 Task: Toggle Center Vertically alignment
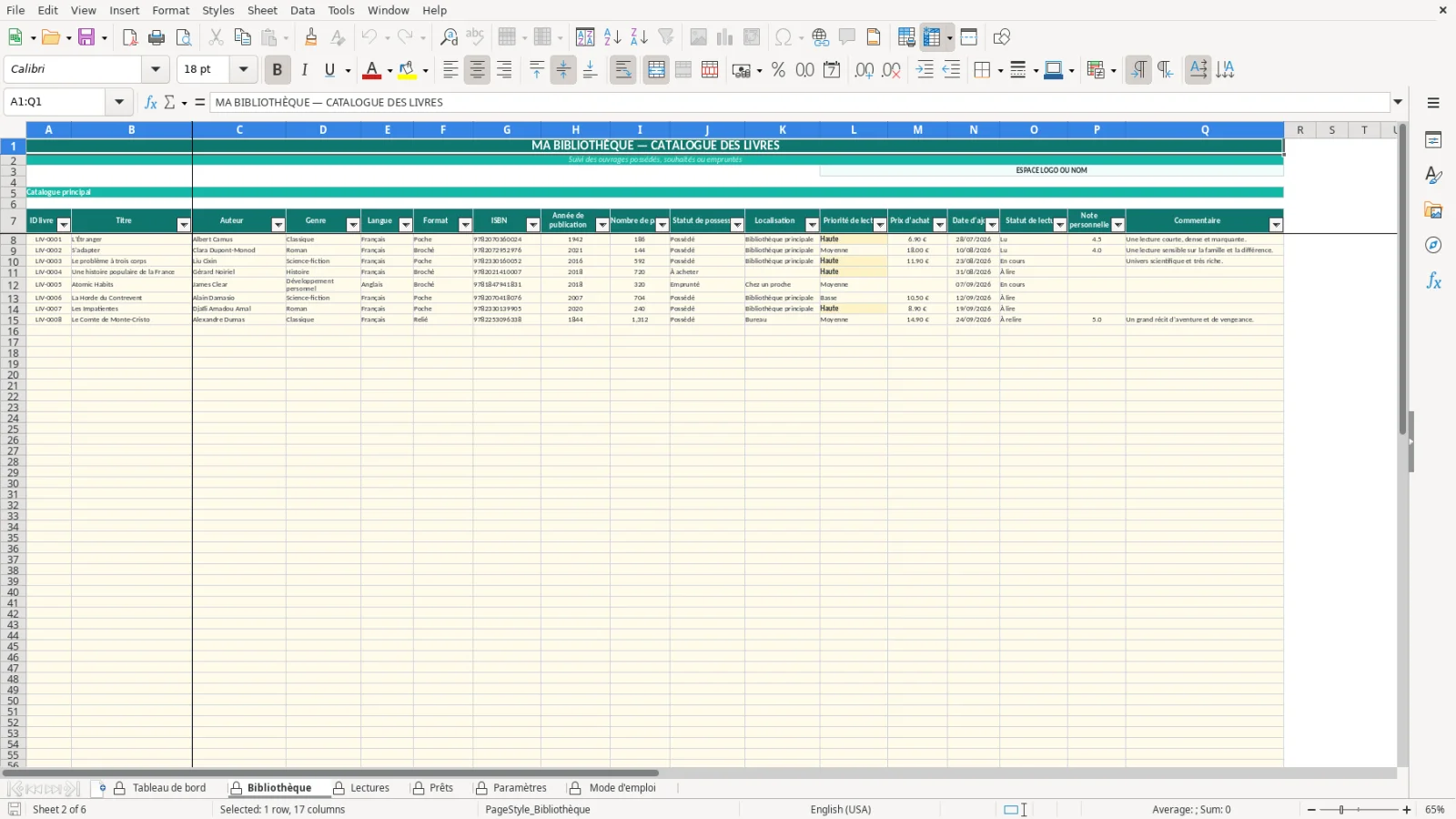563,70
